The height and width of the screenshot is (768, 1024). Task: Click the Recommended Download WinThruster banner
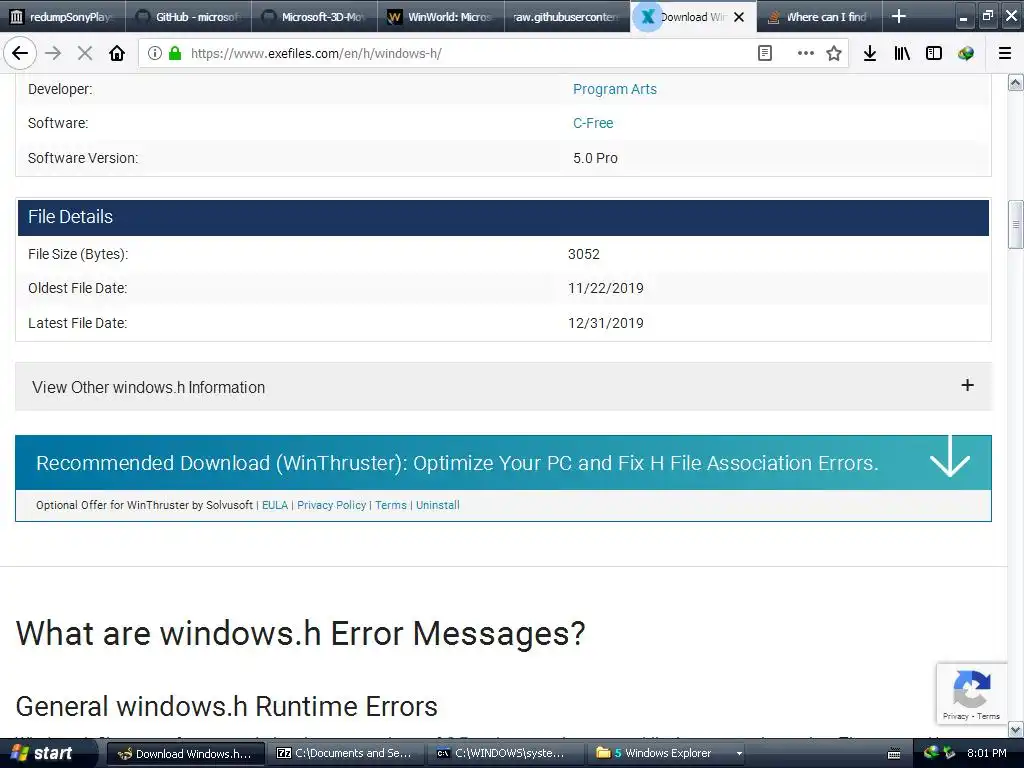coord(503,463)
